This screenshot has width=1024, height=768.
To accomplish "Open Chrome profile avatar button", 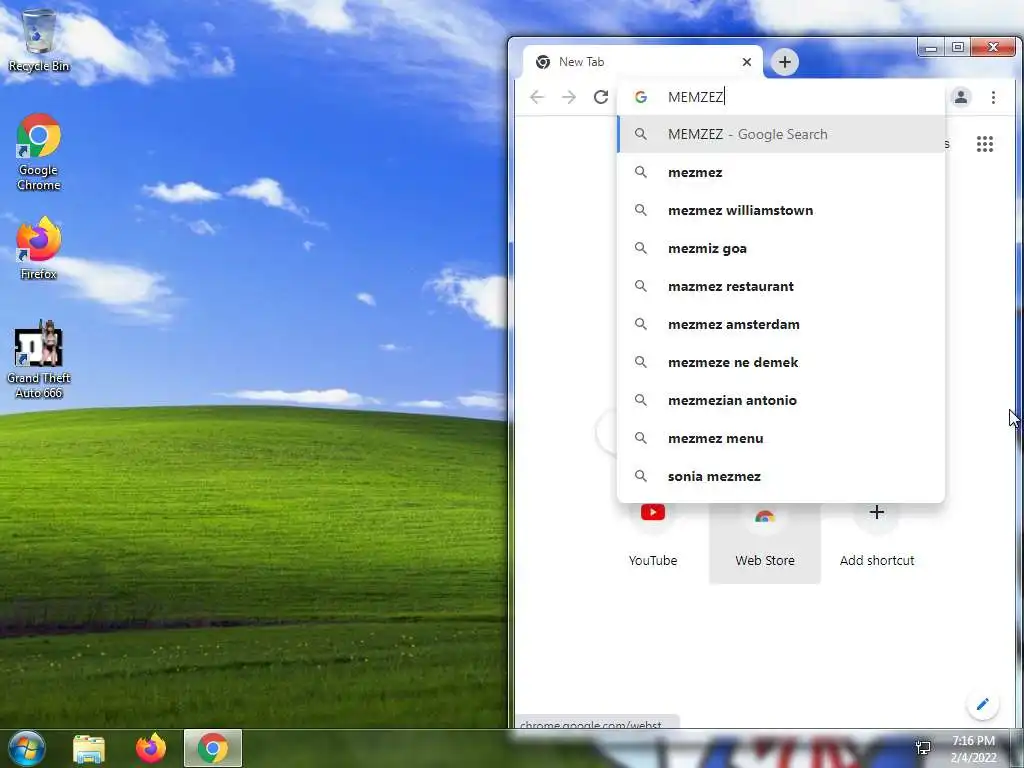I will click(x=961, y=97).
